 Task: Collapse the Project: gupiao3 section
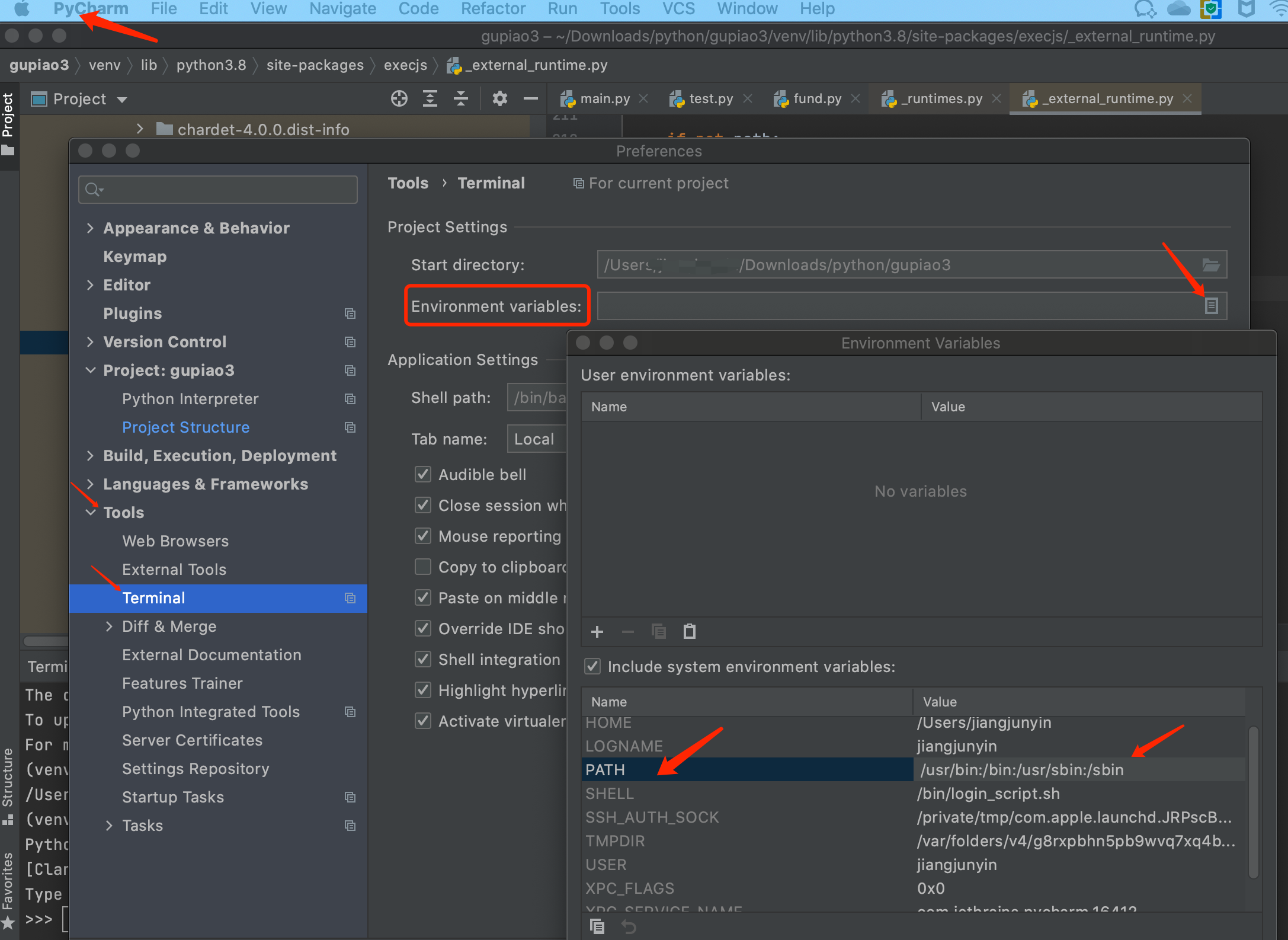coord(90,370)
